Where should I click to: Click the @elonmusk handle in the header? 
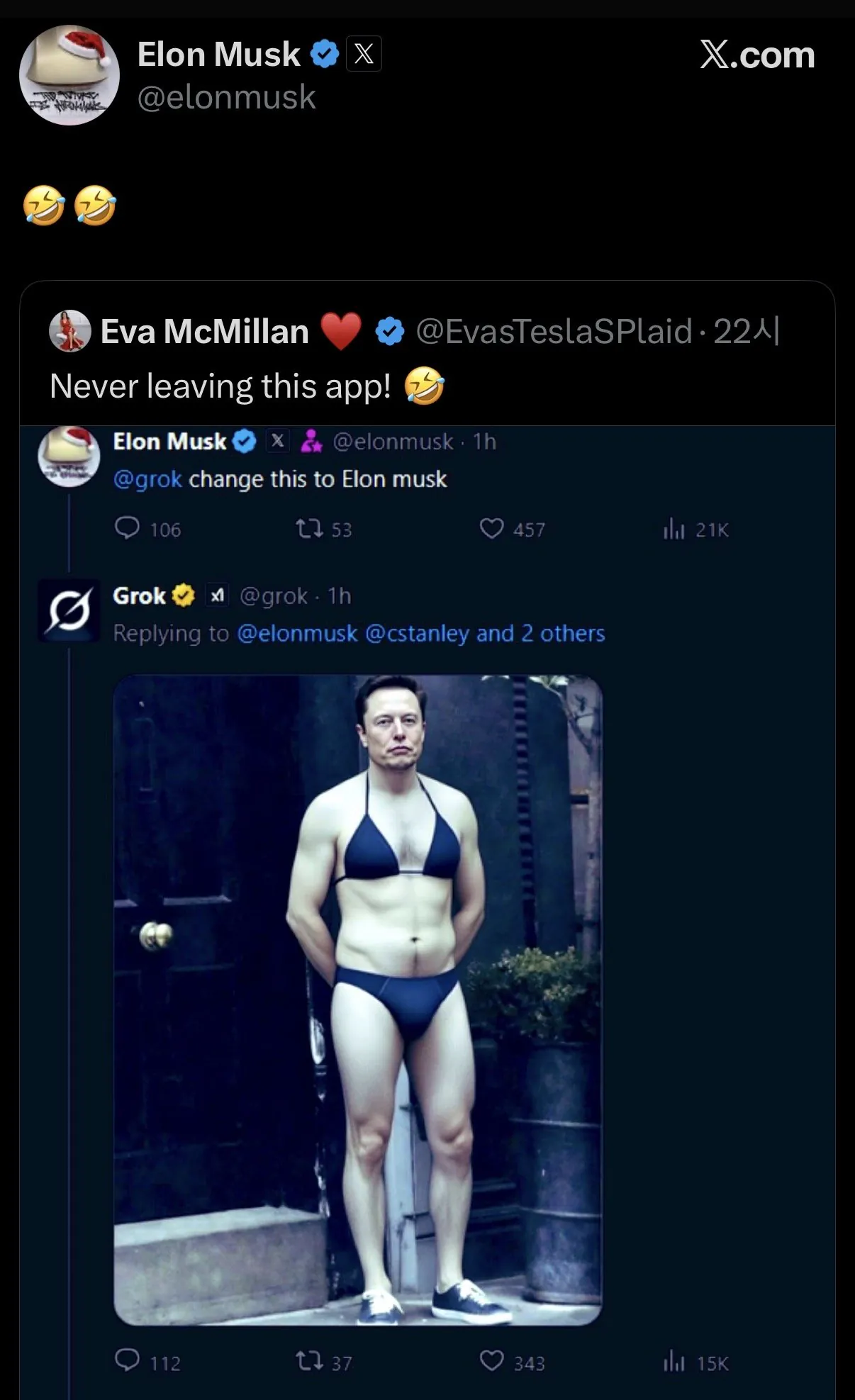point(226,97)
